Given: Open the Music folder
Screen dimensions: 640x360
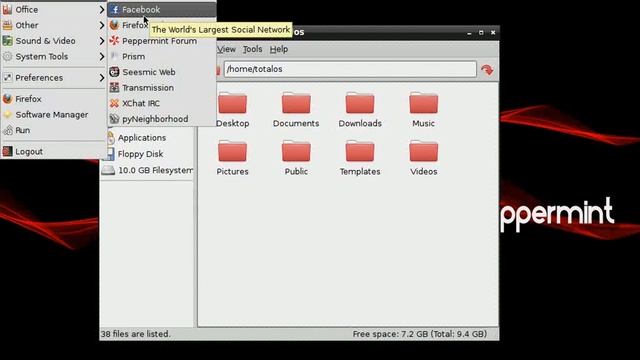Looking at the screenshot, I should (x=423, y=110).
